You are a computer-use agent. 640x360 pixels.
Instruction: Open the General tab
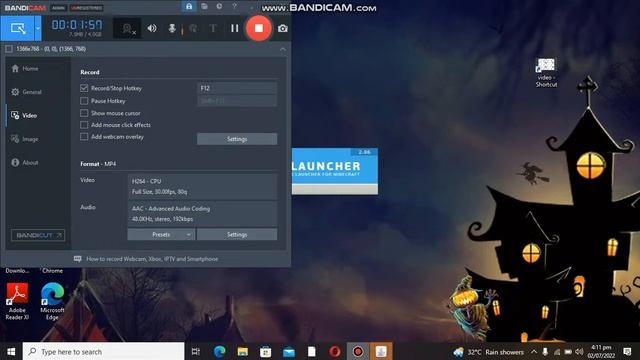pyautogui.click(x=27, y=92)
